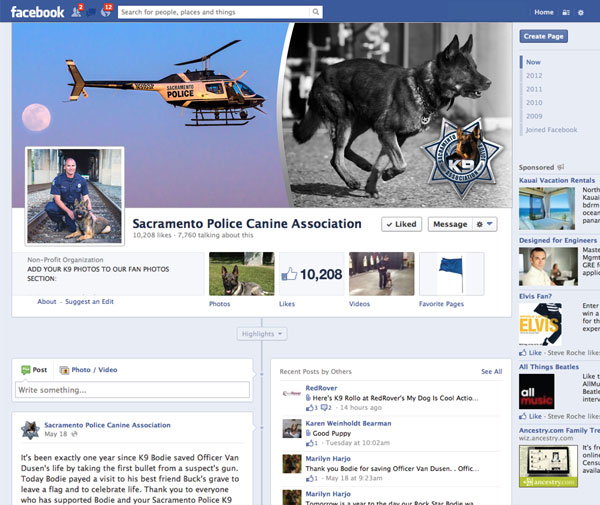Click 'May 18' post date
The width and height of the screenshot is (600, 505).
[x=55, y=434]
